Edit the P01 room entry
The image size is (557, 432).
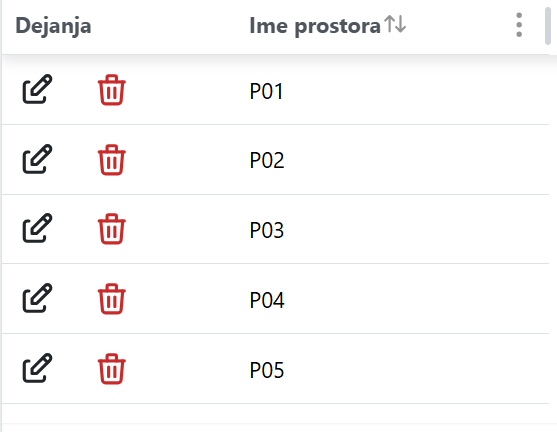tap(37, 89)
